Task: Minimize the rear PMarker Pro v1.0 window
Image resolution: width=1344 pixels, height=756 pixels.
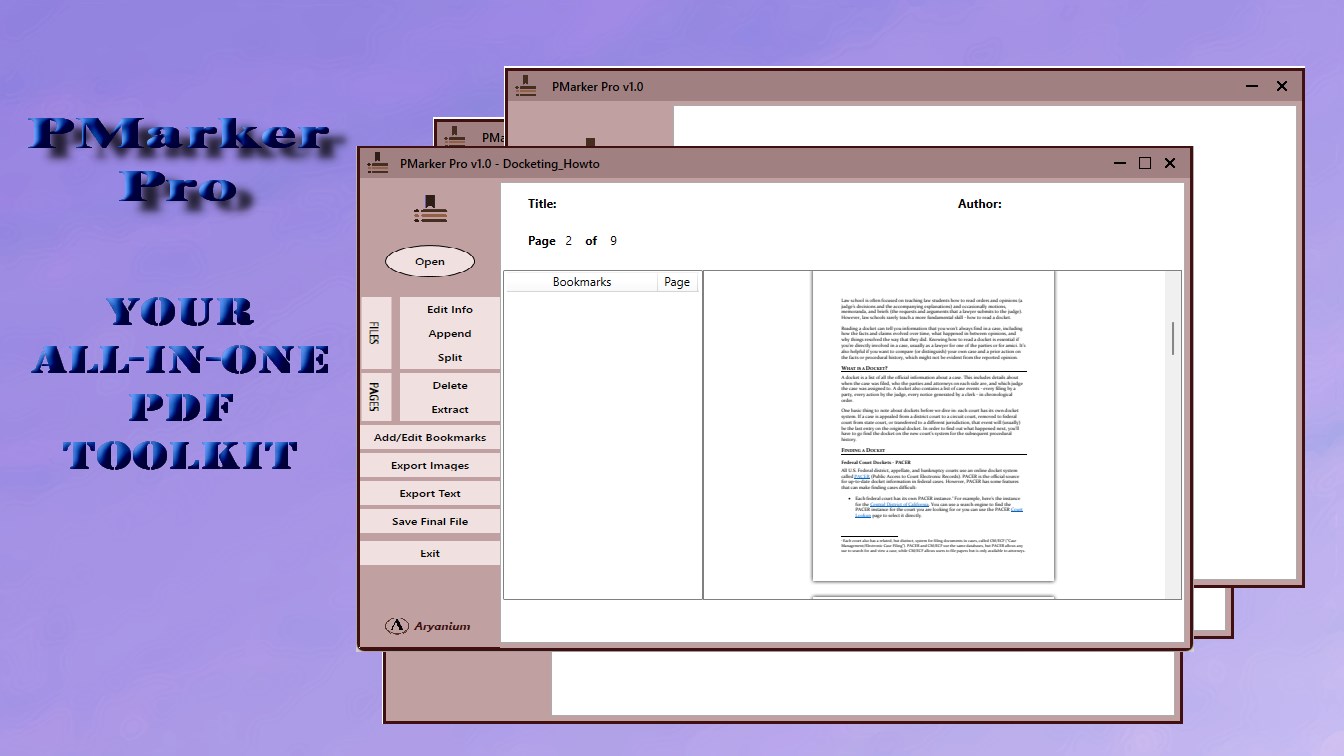Action: click(x=1253, y=87)
